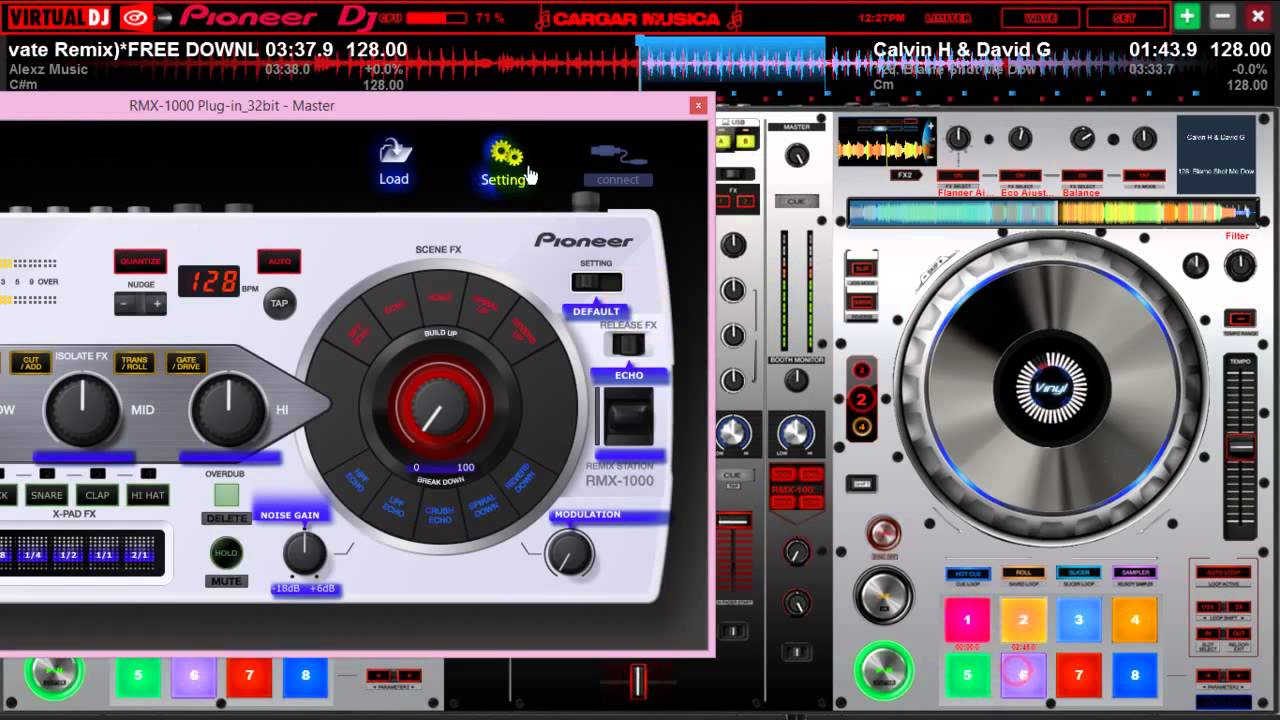Trigger the SPIRAL UP Scene FX segment
This screenshot has height=720, width=1280.
tap(485, 305)
